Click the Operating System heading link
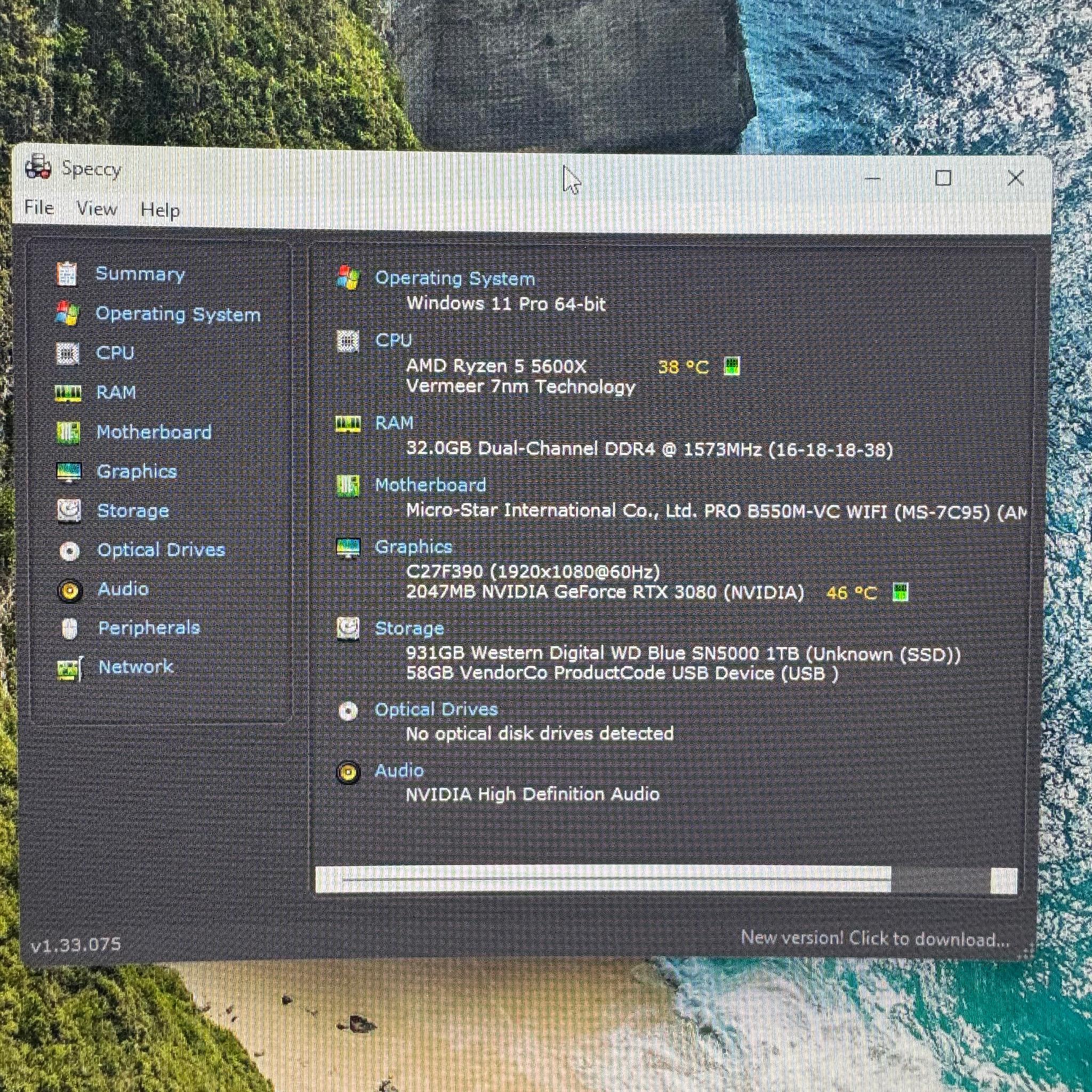The image size is (1092, 1092). tap(455, 278)
